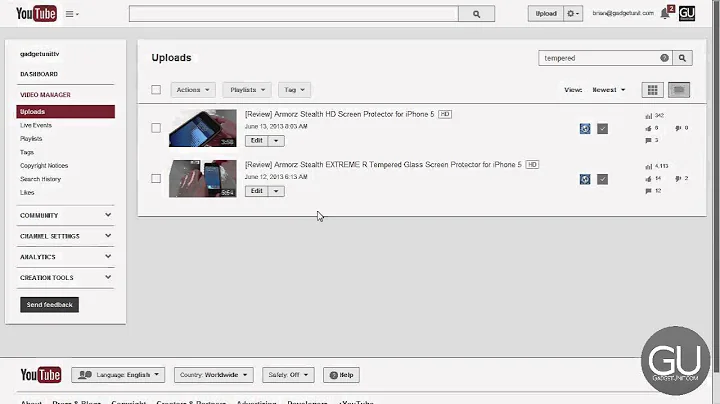Open Tags in sidebar
The width and height of the screenshot is (720, 404).
coord(27,152)
